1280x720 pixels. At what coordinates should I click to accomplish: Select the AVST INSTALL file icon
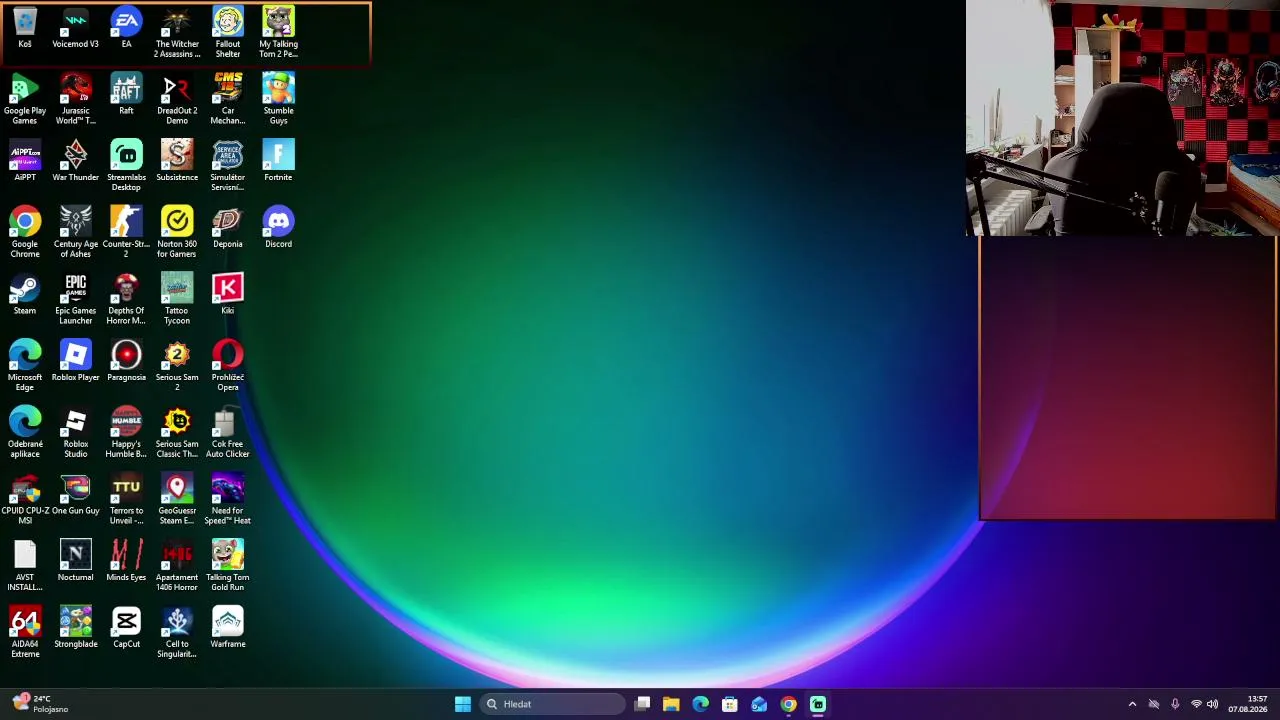coord(25,566)
